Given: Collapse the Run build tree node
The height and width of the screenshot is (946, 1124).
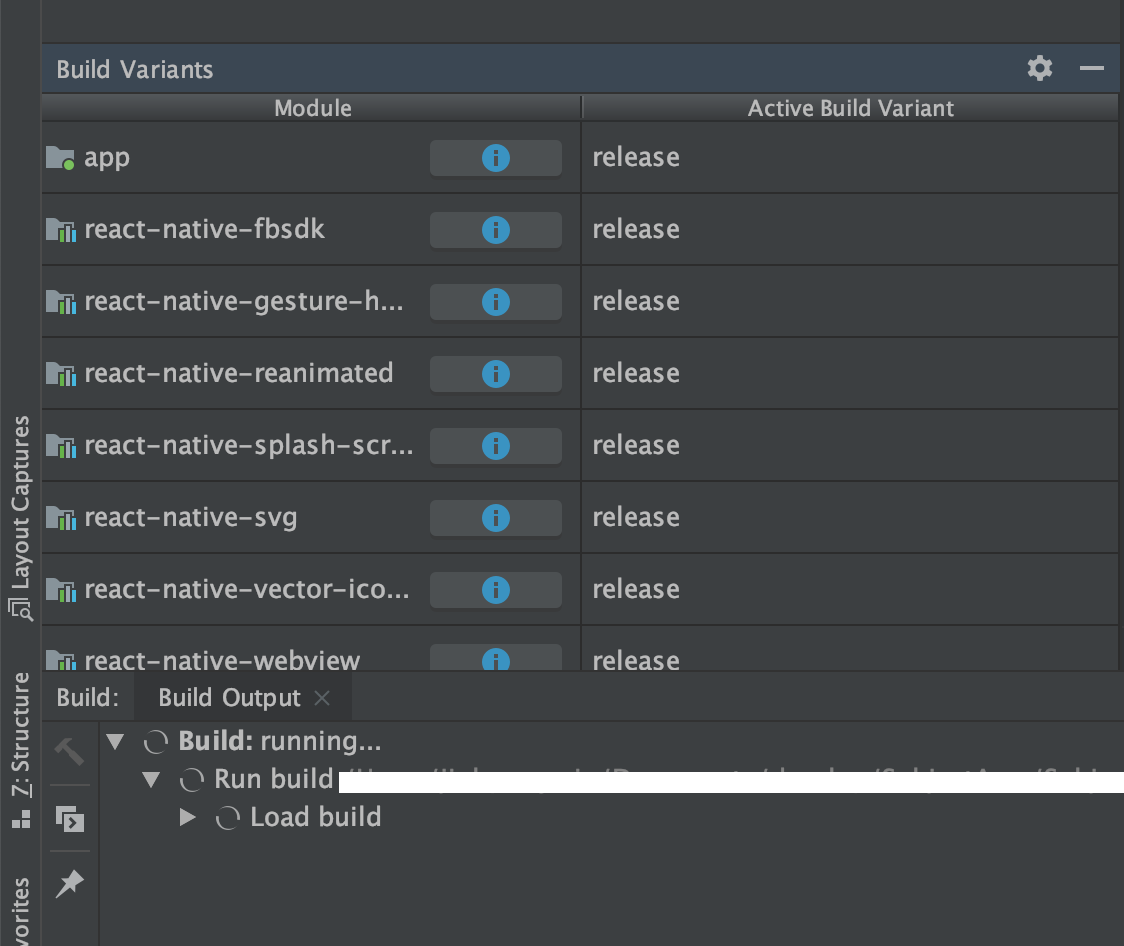Looking at the screenshot, I should point(151,780).
